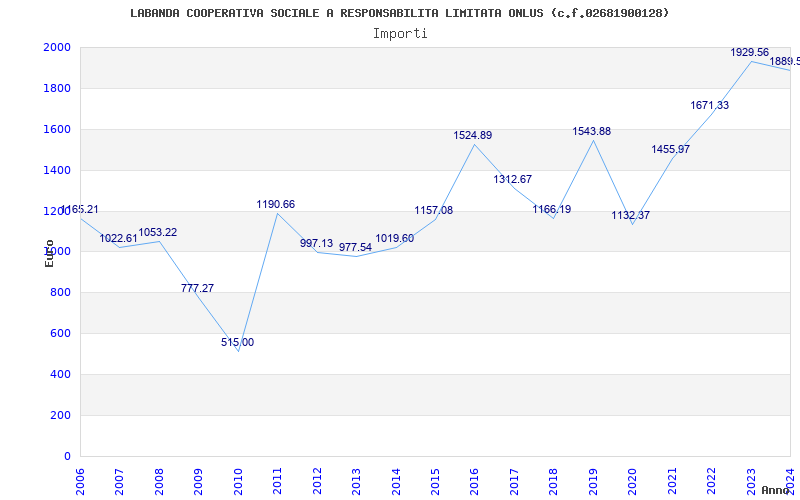The height and width of the screenshot is (500, 800).
Task: Click the Anno axis label
Action: tap(776, 490)
